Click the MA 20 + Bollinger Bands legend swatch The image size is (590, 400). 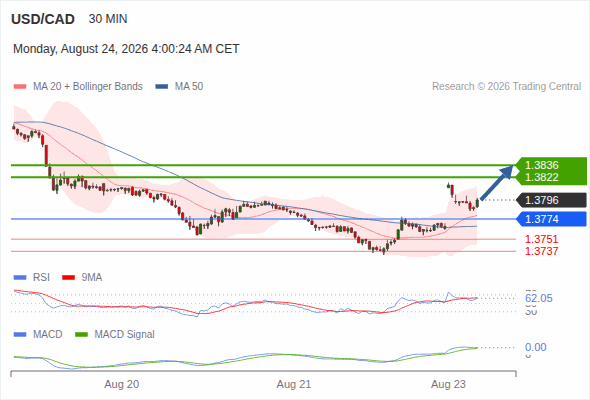20,87
